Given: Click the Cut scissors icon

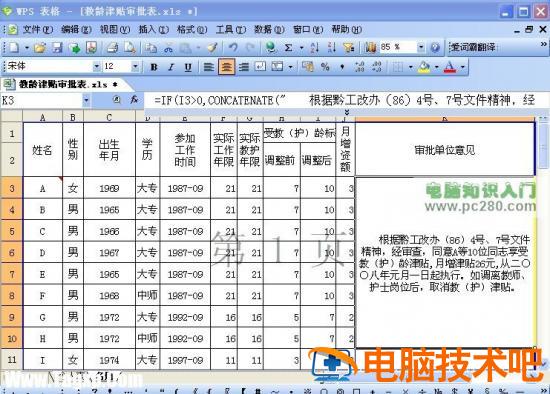Looking at the screenshot, I should point(168,47).
